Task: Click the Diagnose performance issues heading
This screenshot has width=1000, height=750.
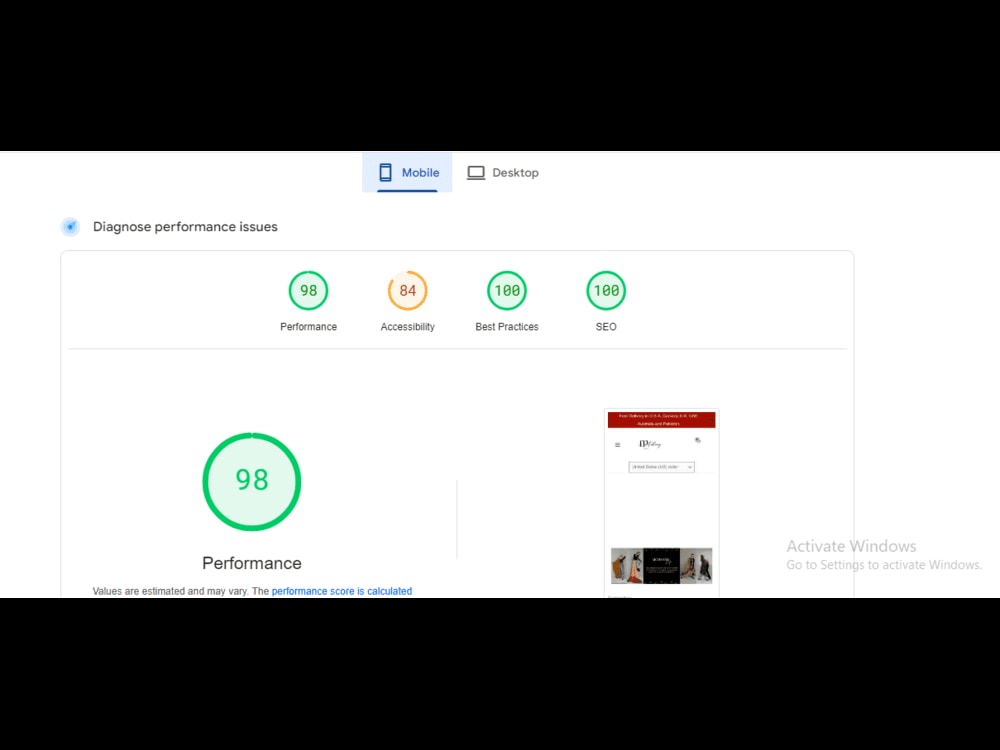Action: (185, 227)
